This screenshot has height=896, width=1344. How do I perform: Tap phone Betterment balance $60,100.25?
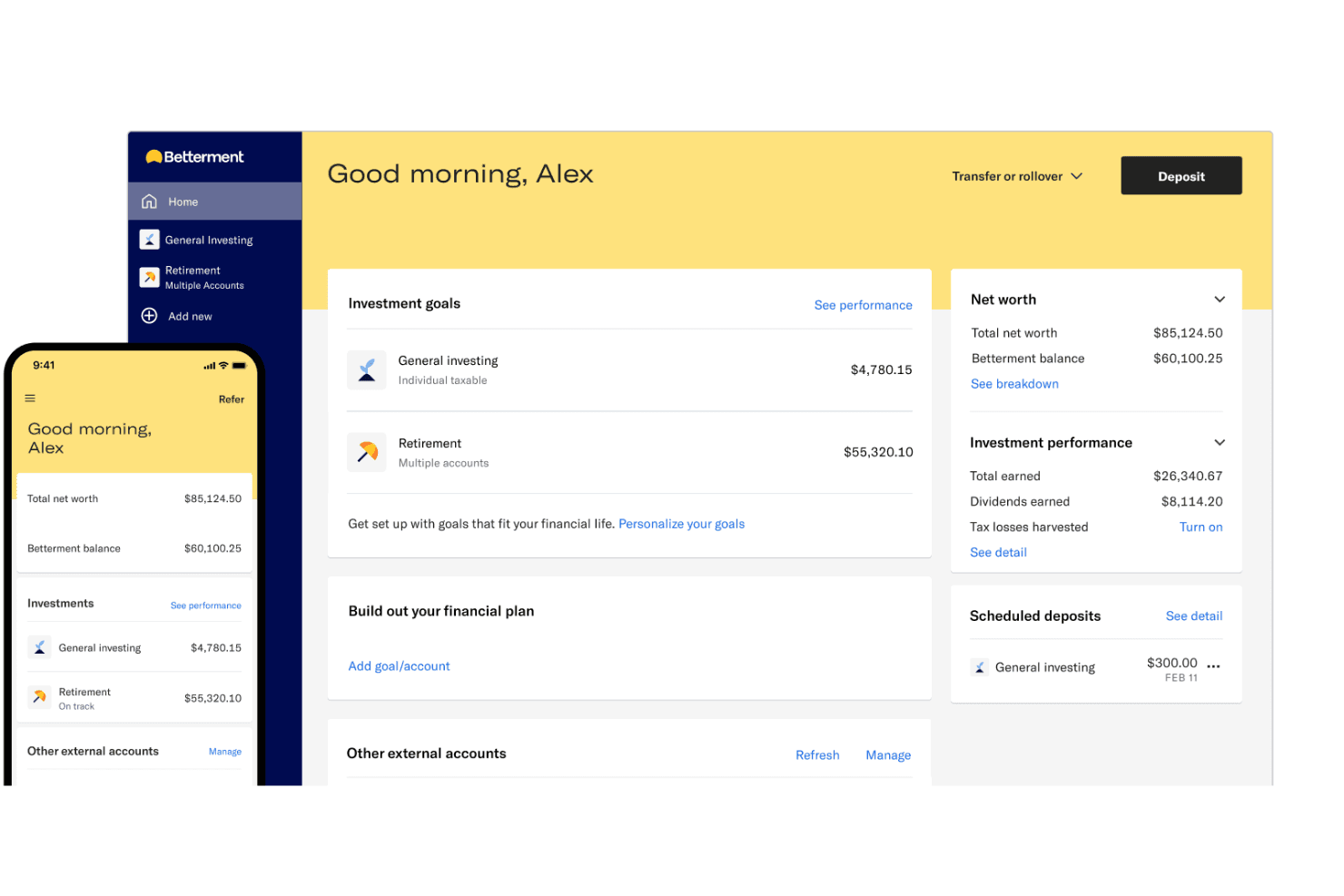click(212, 548)
